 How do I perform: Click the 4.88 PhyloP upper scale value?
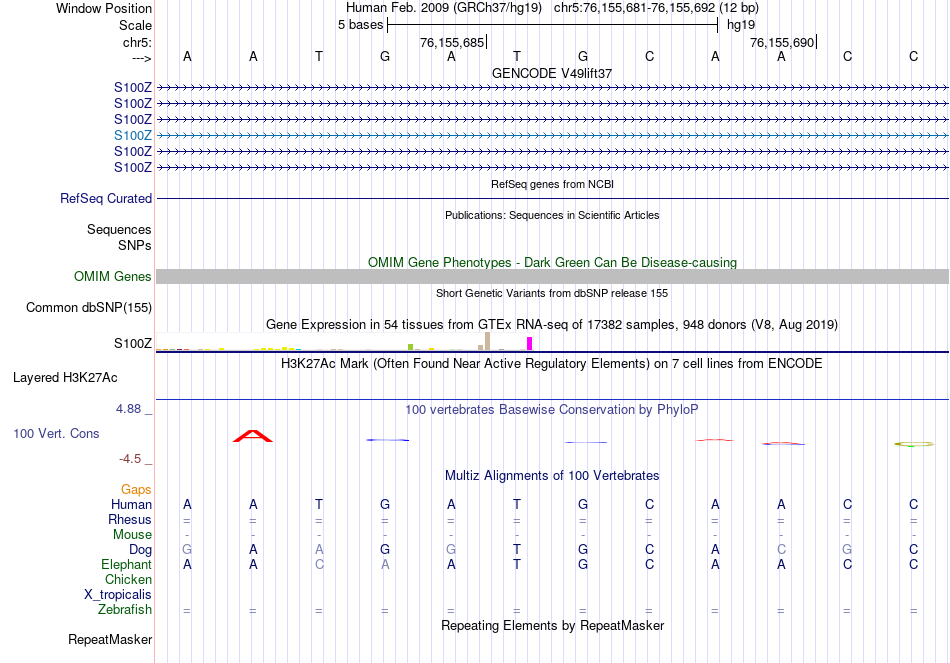[x=128, y=409]
